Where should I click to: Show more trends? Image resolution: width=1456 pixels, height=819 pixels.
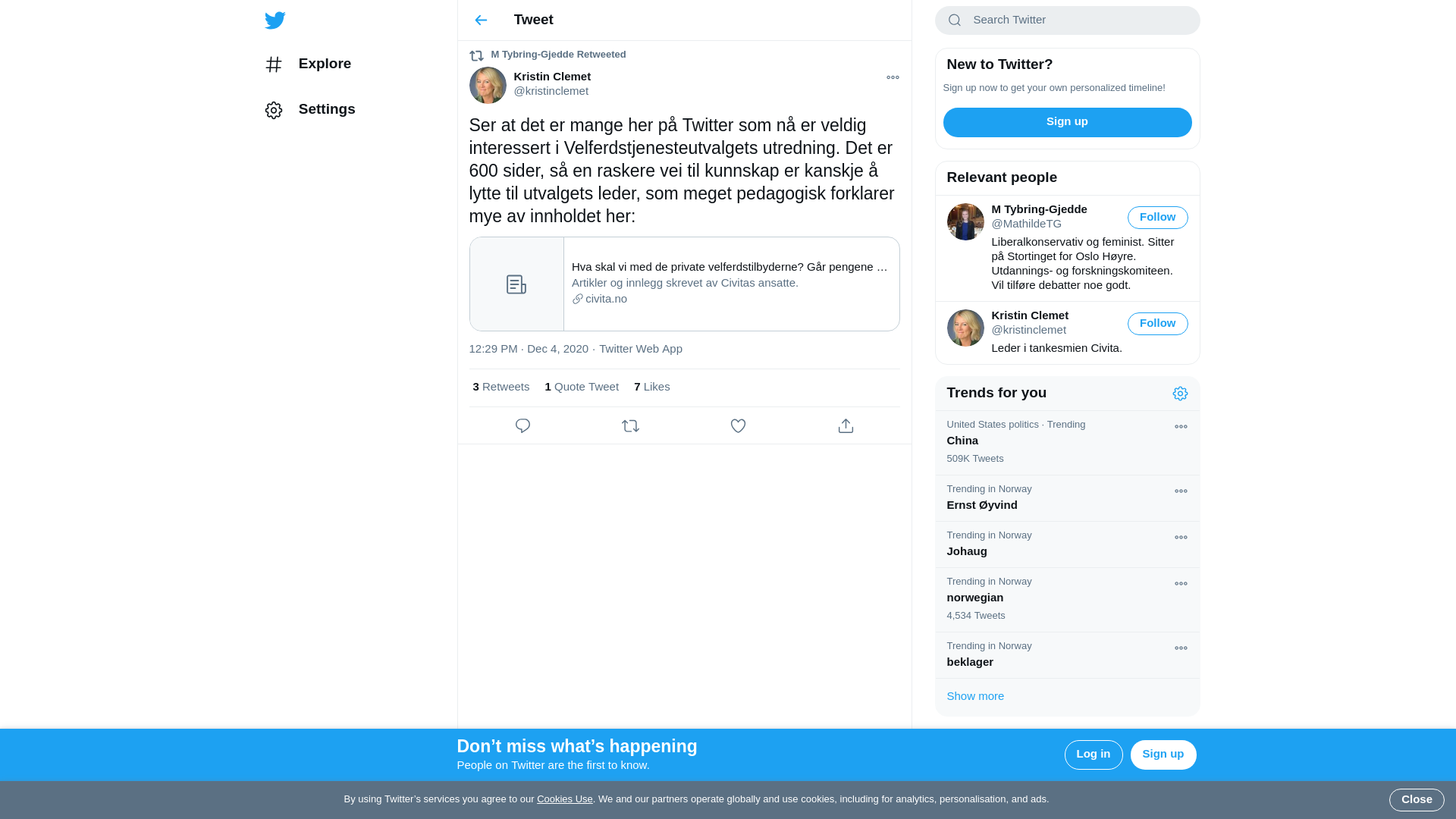975,696
